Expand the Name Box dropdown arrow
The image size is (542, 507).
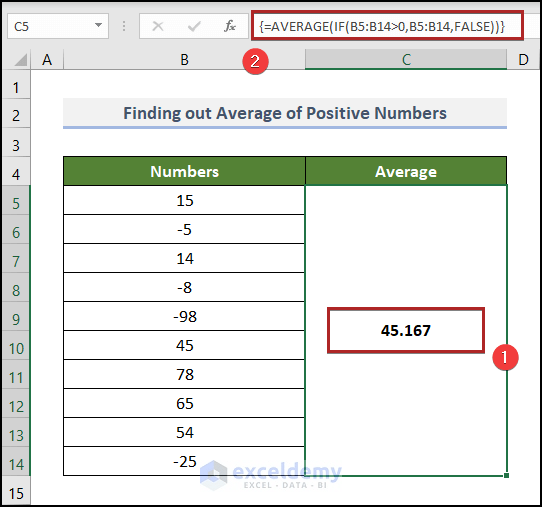coord(99,26)
